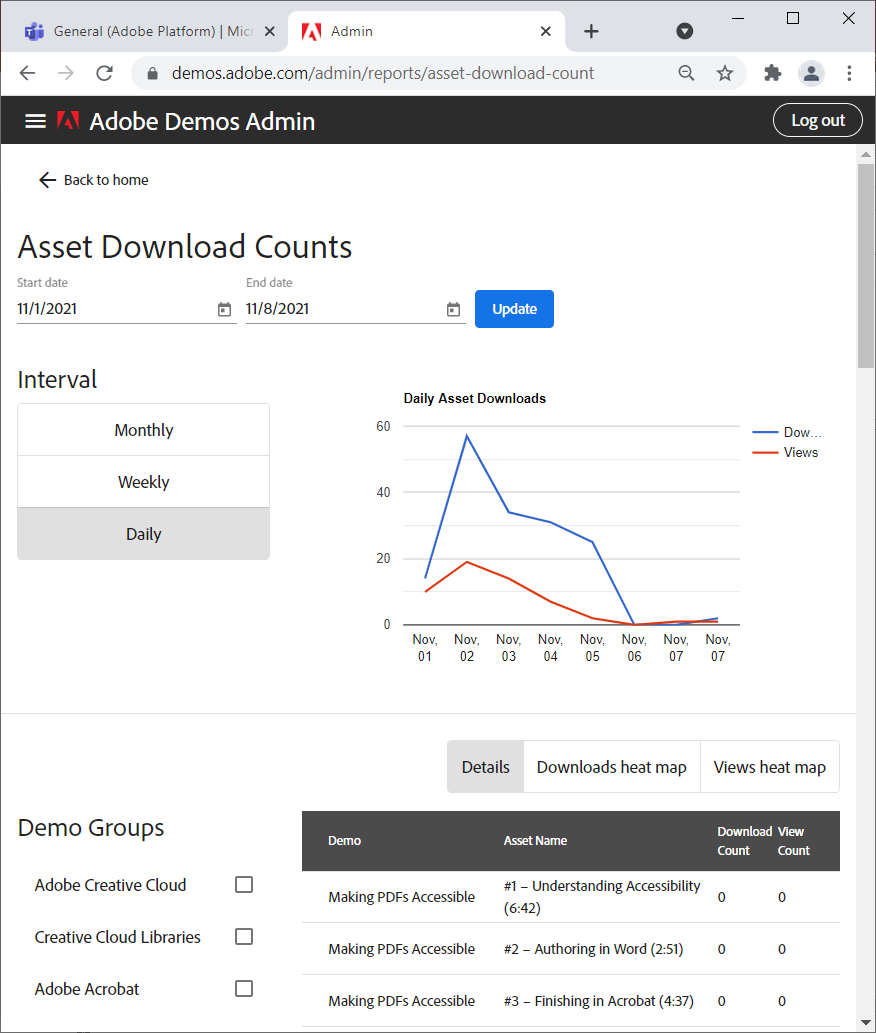Select the Monthly interval
Viewport: 876px width, 1033px height.
144,430
